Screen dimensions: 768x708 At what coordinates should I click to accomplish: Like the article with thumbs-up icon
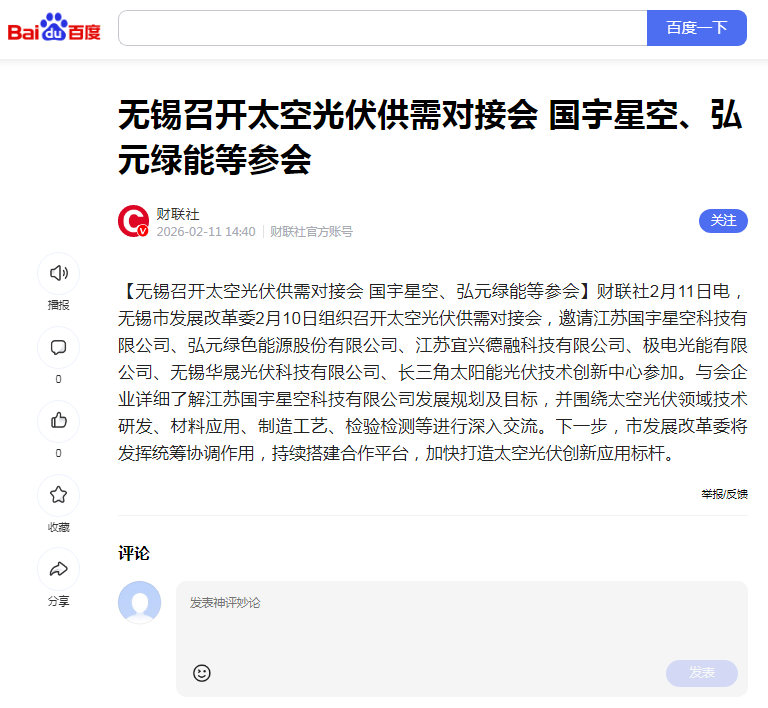pos(58,421)
